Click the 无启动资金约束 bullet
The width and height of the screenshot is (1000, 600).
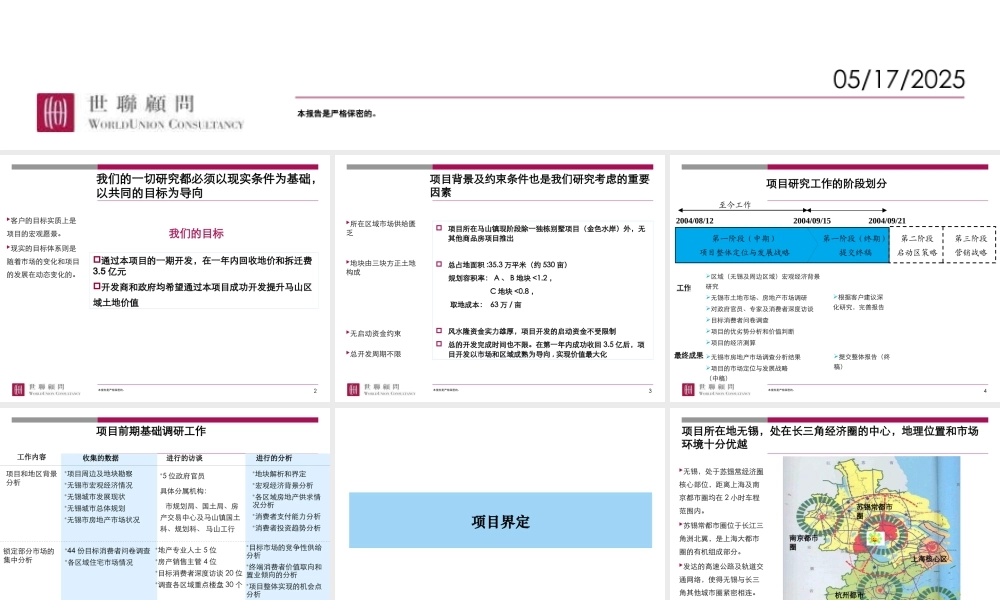pyautogui.click(x=374, y=333)
